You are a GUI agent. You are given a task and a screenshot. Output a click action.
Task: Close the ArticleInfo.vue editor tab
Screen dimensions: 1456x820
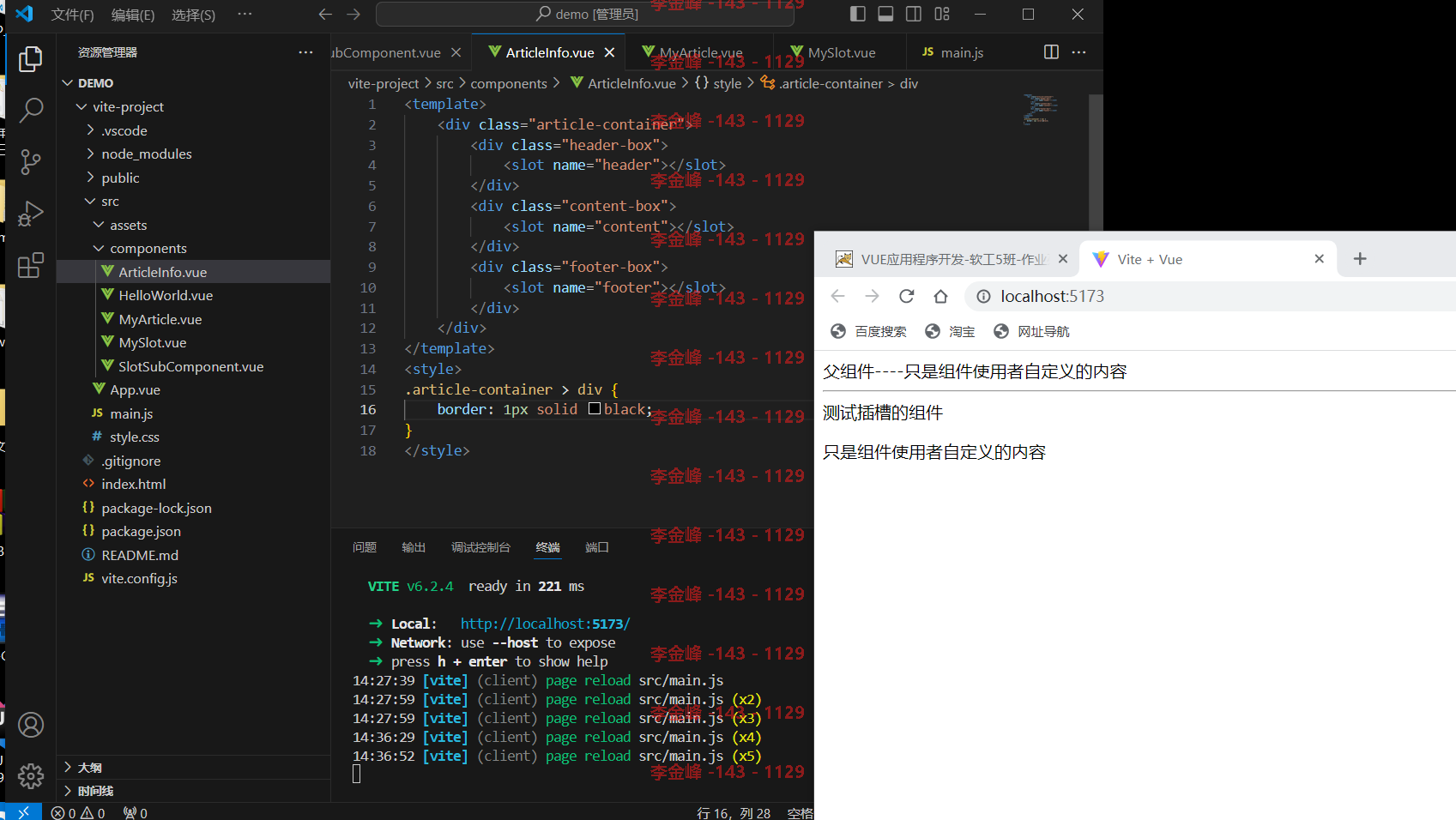pyautogui.click(x=609, y=52)
